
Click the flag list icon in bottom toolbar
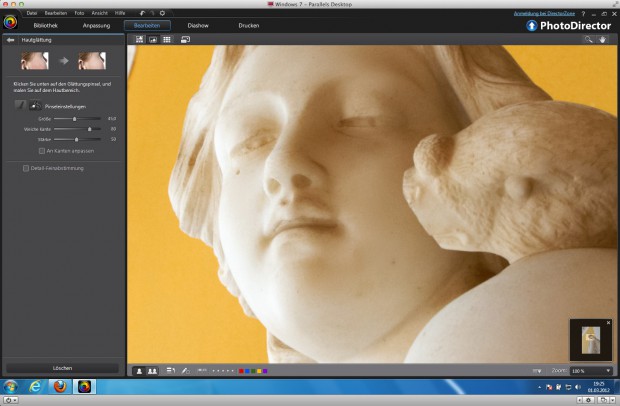pos(170,371)
